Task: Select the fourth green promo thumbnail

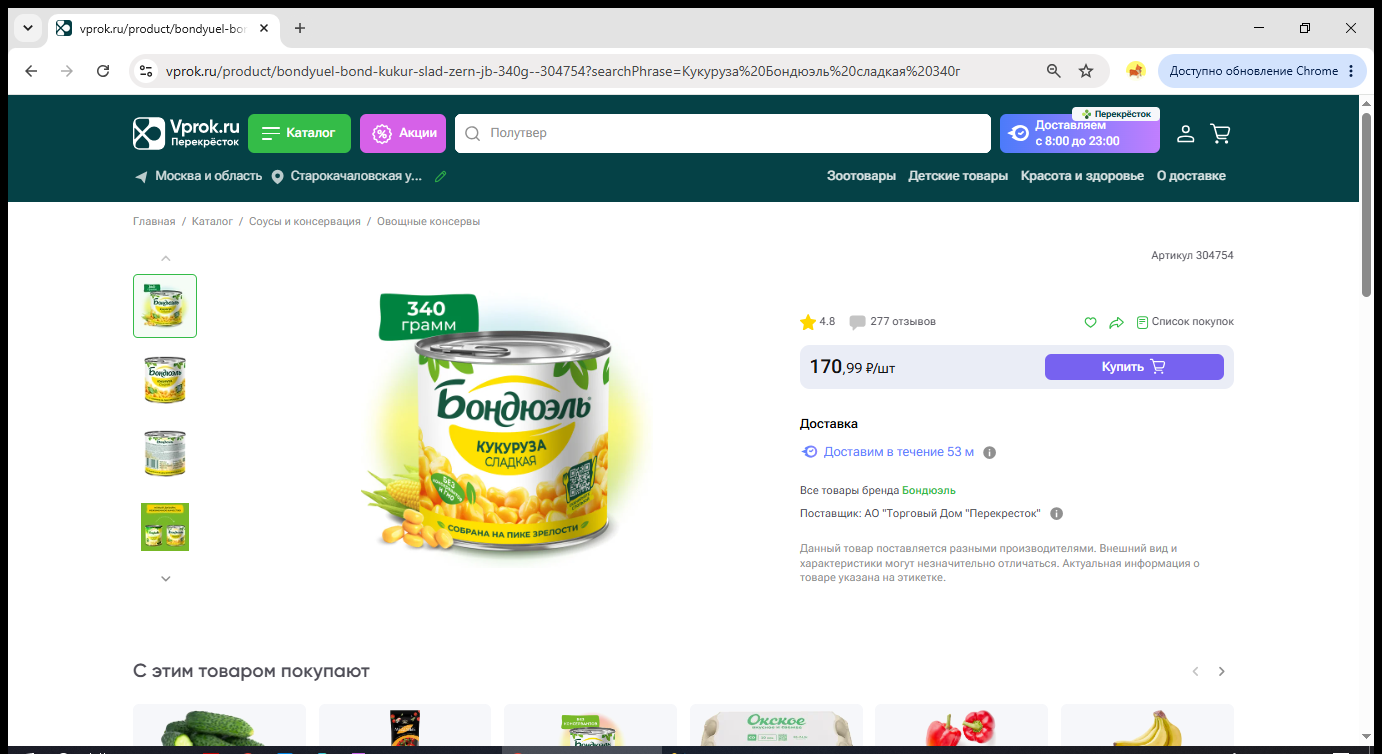Action: click(165, 527)
